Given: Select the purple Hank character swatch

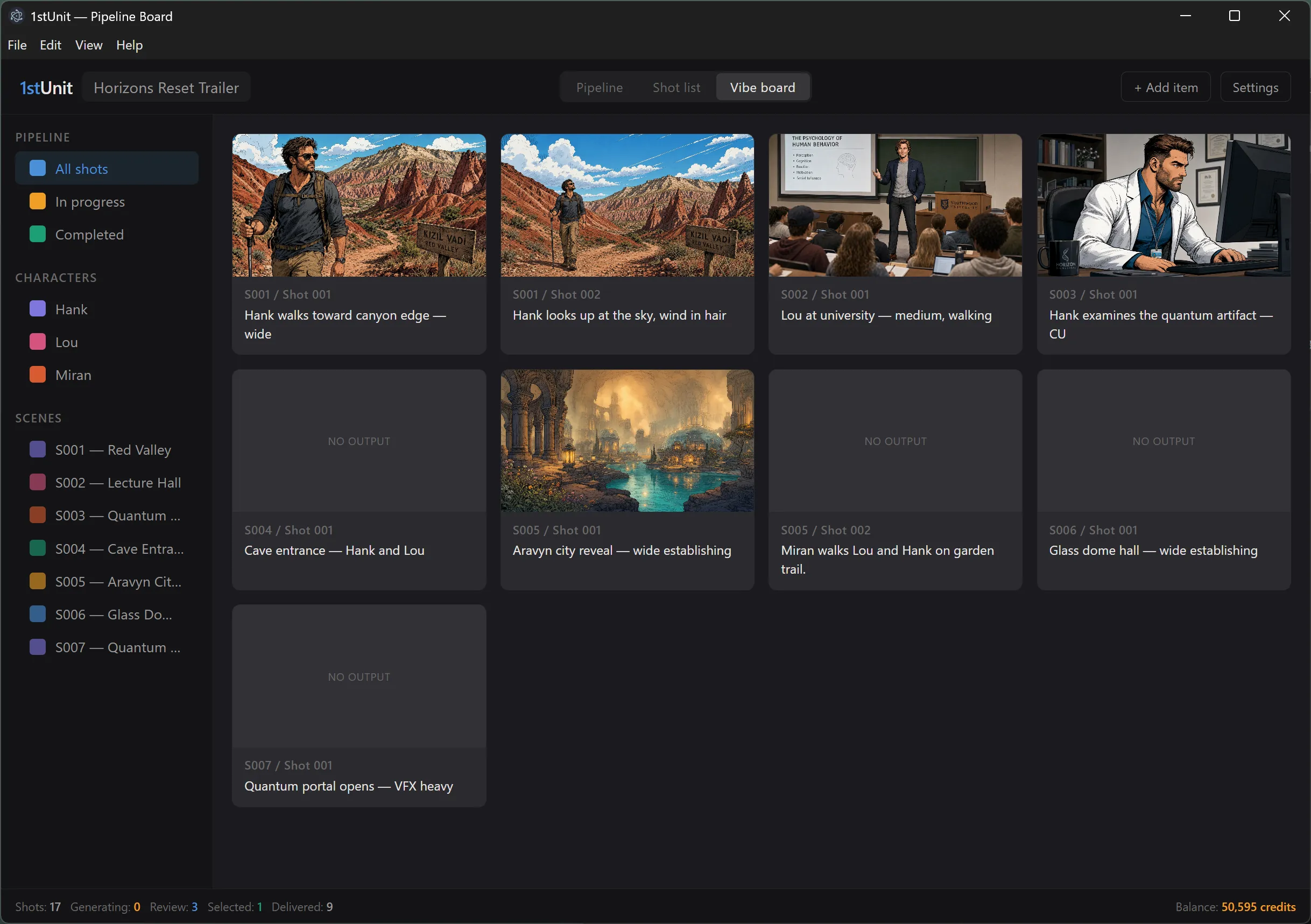Looking at the screenshot, I should 38,309.
